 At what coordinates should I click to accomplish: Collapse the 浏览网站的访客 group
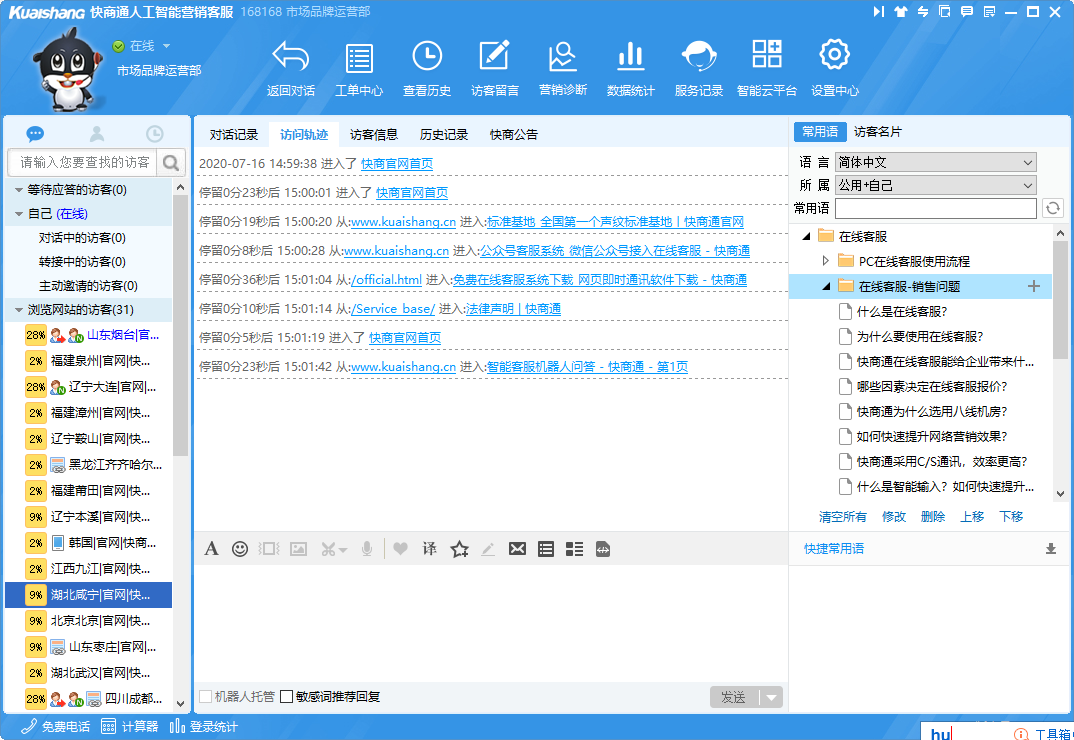click(19, 310)
